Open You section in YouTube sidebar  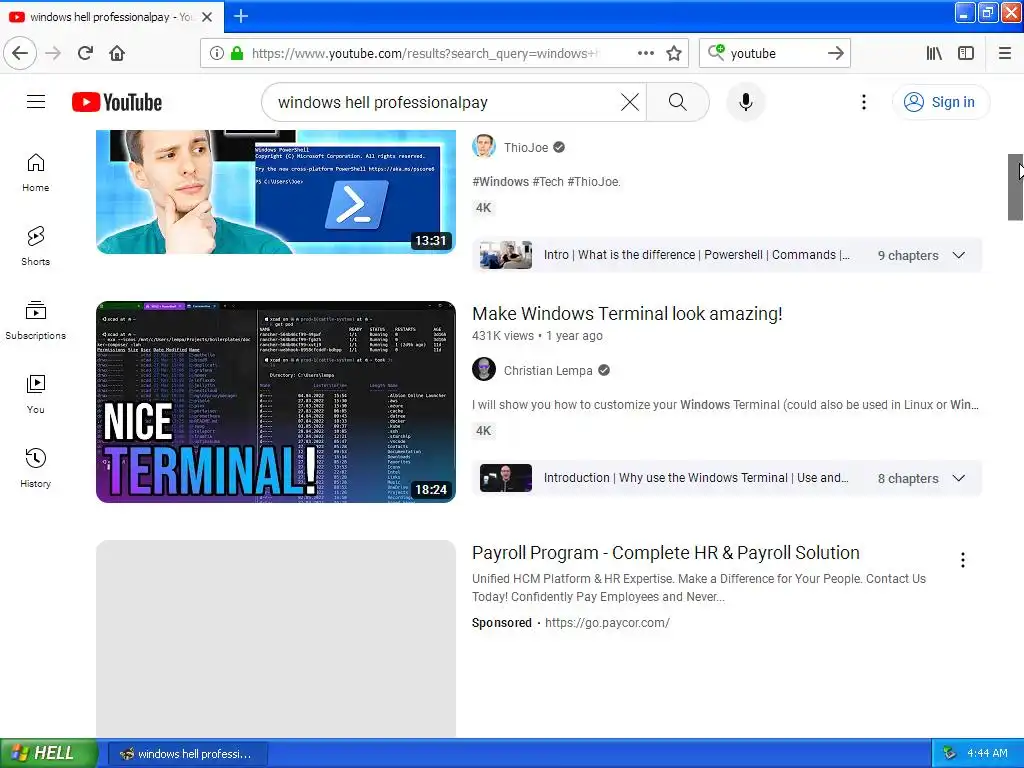[x=35, y=394]
